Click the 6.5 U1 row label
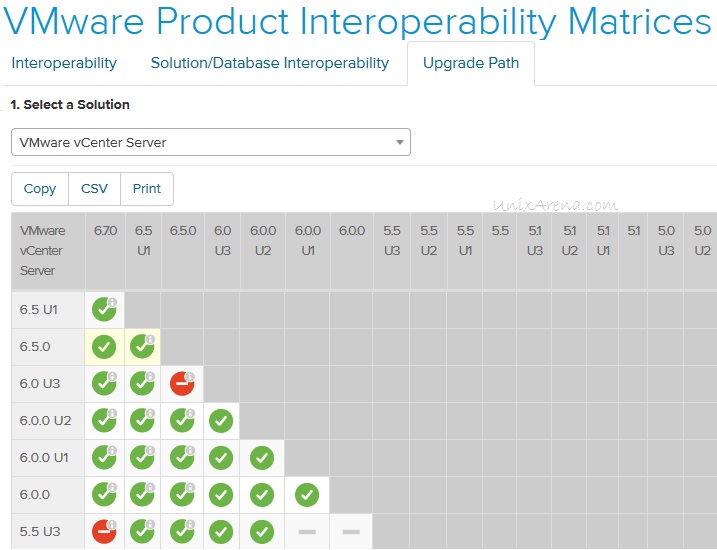The image size is (717, 550). click(48, 310)
